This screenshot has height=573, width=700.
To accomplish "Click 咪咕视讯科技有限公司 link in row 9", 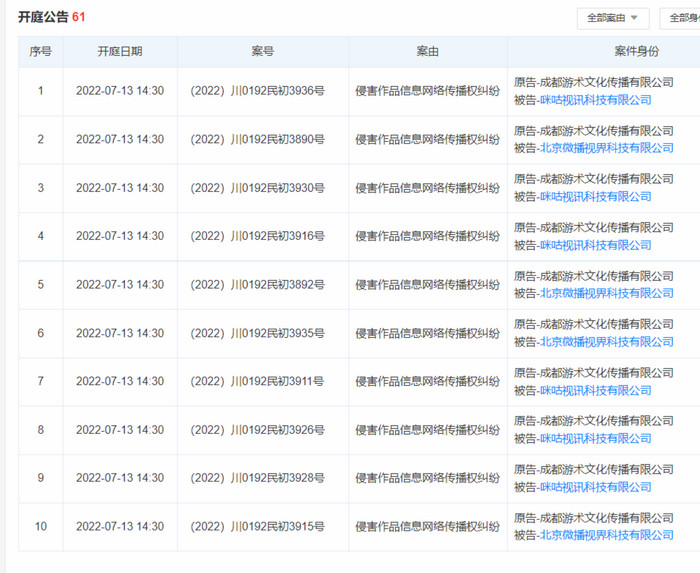I will click(595, 487).
